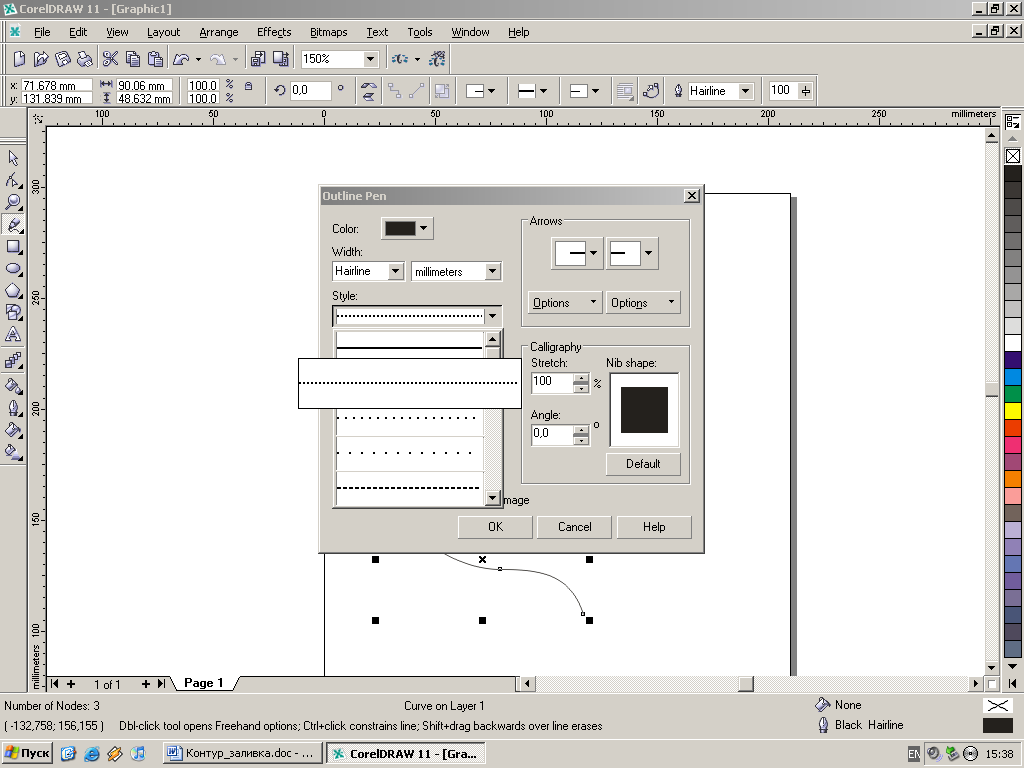Click the Import icon
This screenshot has height=768, width=1024.
coord(258,59)
